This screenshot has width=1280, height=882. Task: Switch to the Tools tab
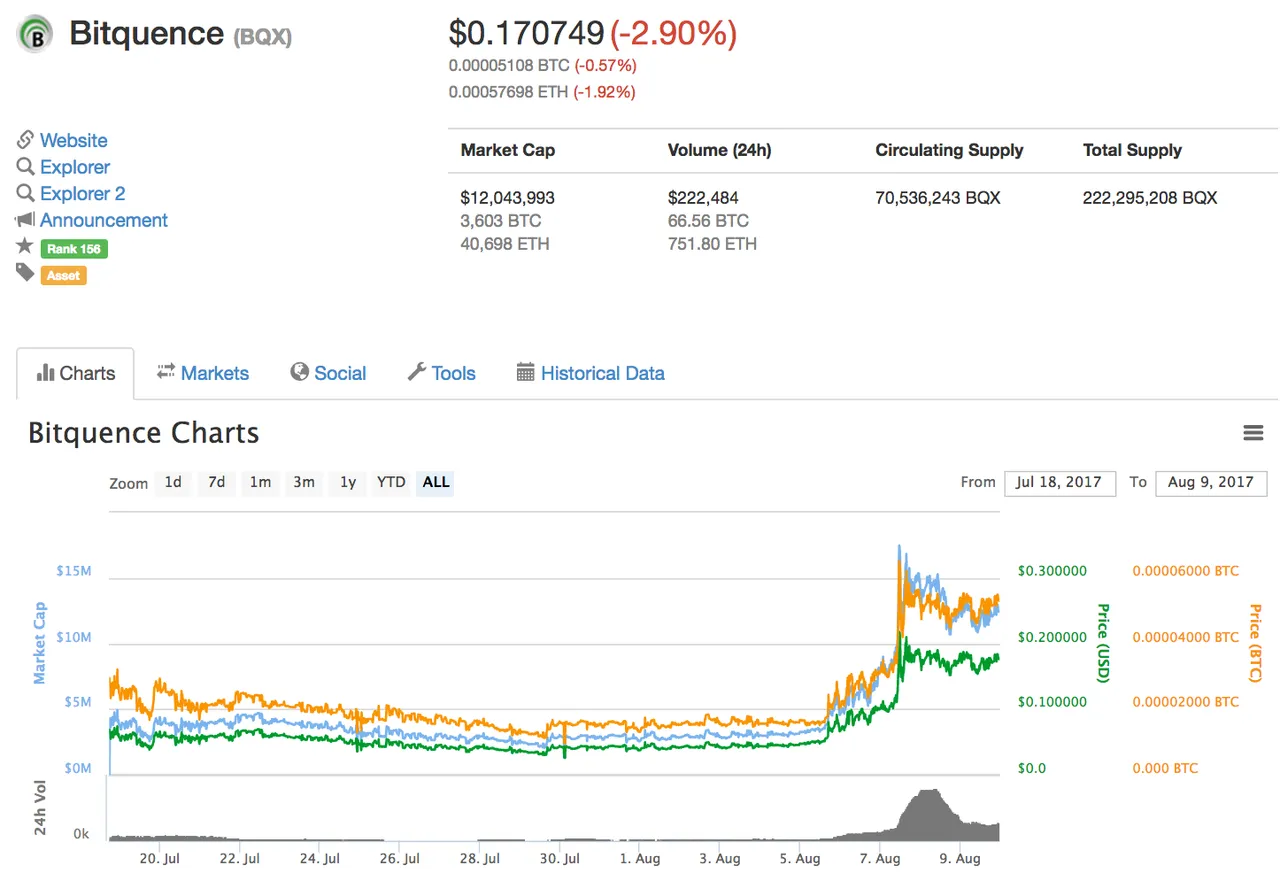tap(441, 373)
